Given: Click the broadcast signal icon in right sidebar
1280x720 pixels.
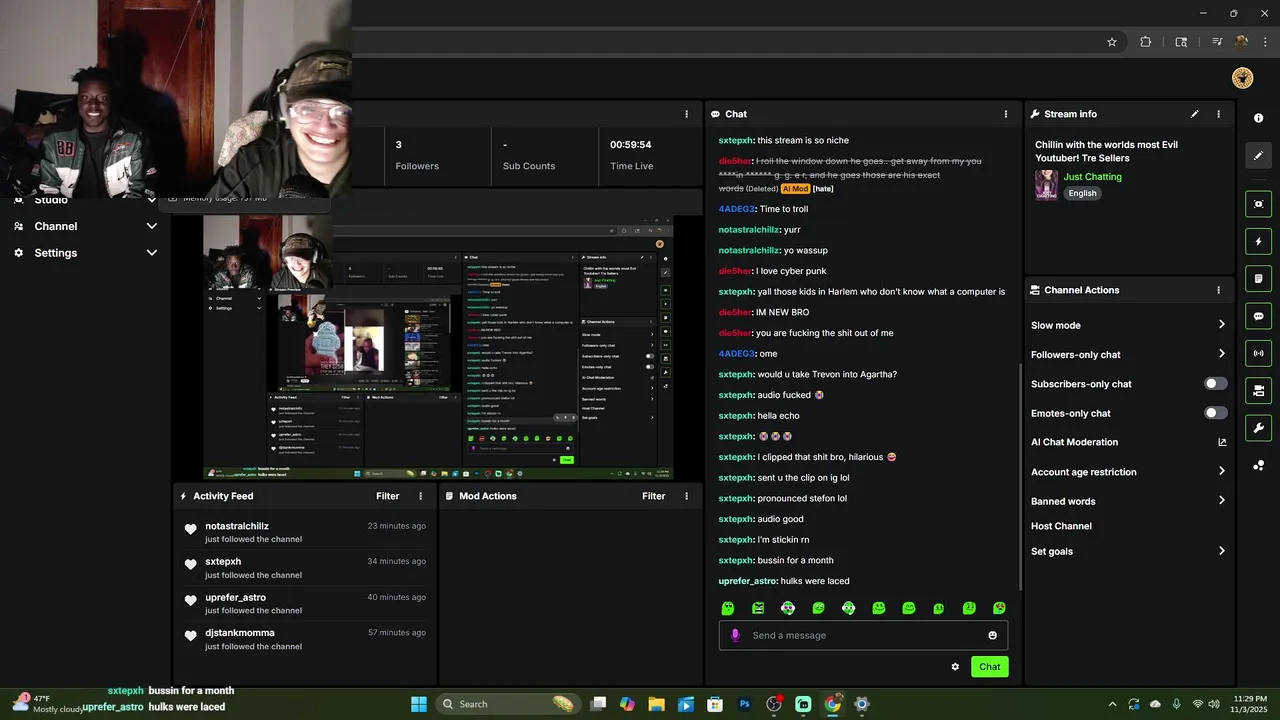Looking at the screenshot, I should tap(1258, 353).
